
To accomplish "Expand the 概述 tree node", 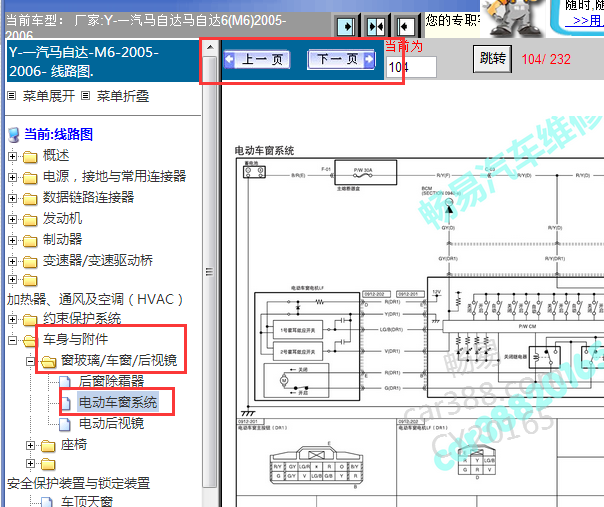I will click(12, 156).
